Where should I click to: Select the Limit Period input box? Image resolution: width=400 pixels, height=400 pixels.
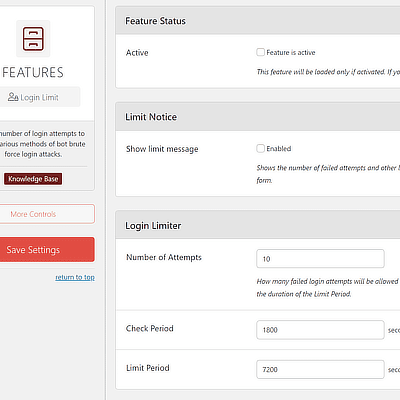click(320, 369)
